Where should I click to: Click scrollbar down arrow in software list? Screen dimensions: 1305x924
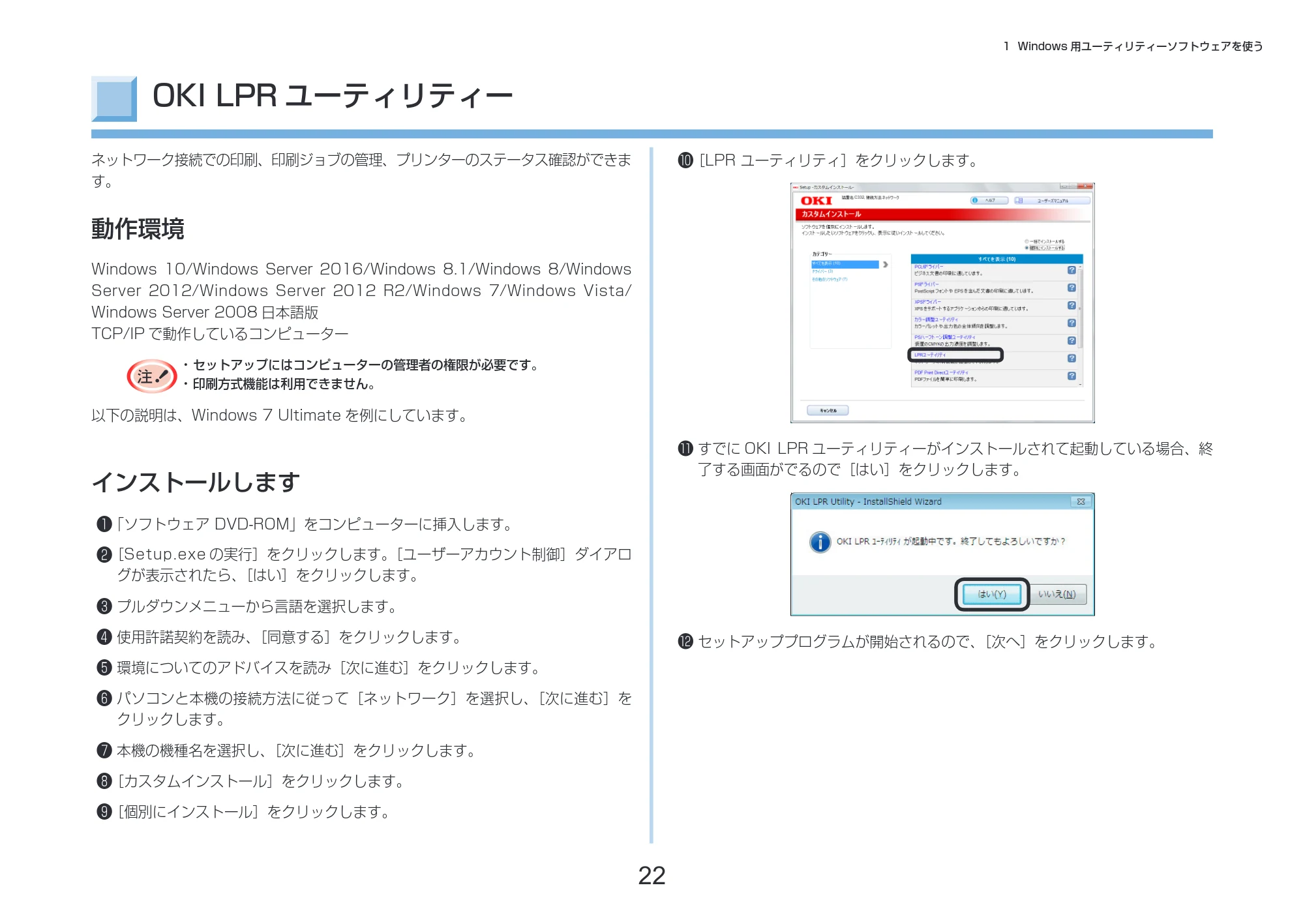point(1080,385)
